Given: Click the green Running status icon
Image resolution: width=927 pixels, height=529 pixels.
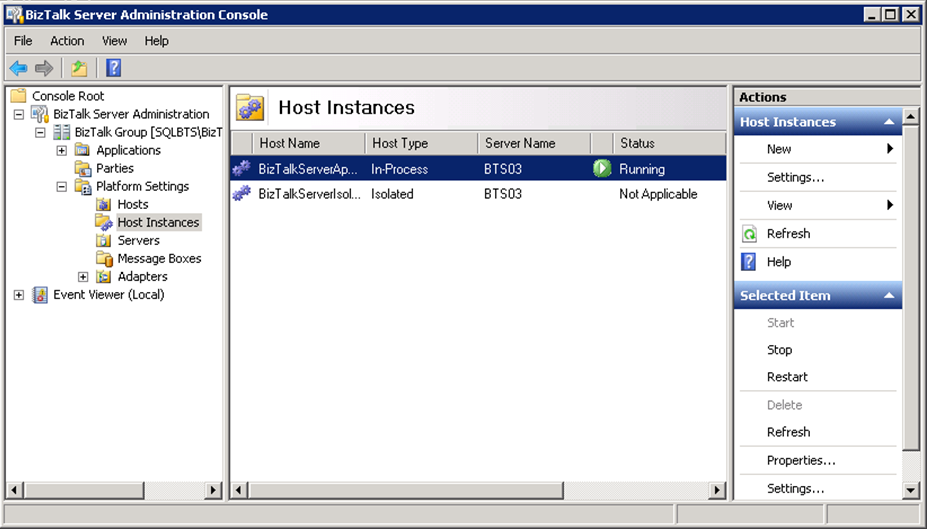Looking at the screenshot, I should [602, 168].
